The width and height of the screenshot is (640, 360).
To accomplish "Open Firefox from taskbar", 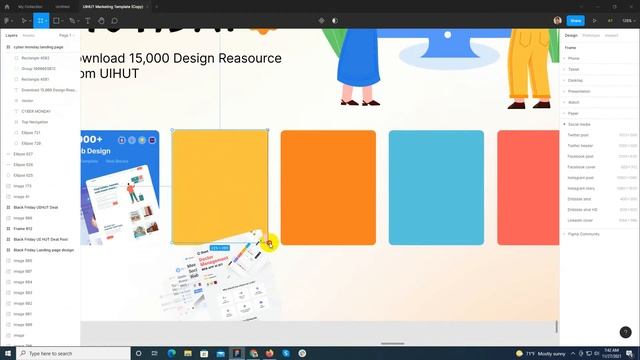I will (x=269, y=353).
